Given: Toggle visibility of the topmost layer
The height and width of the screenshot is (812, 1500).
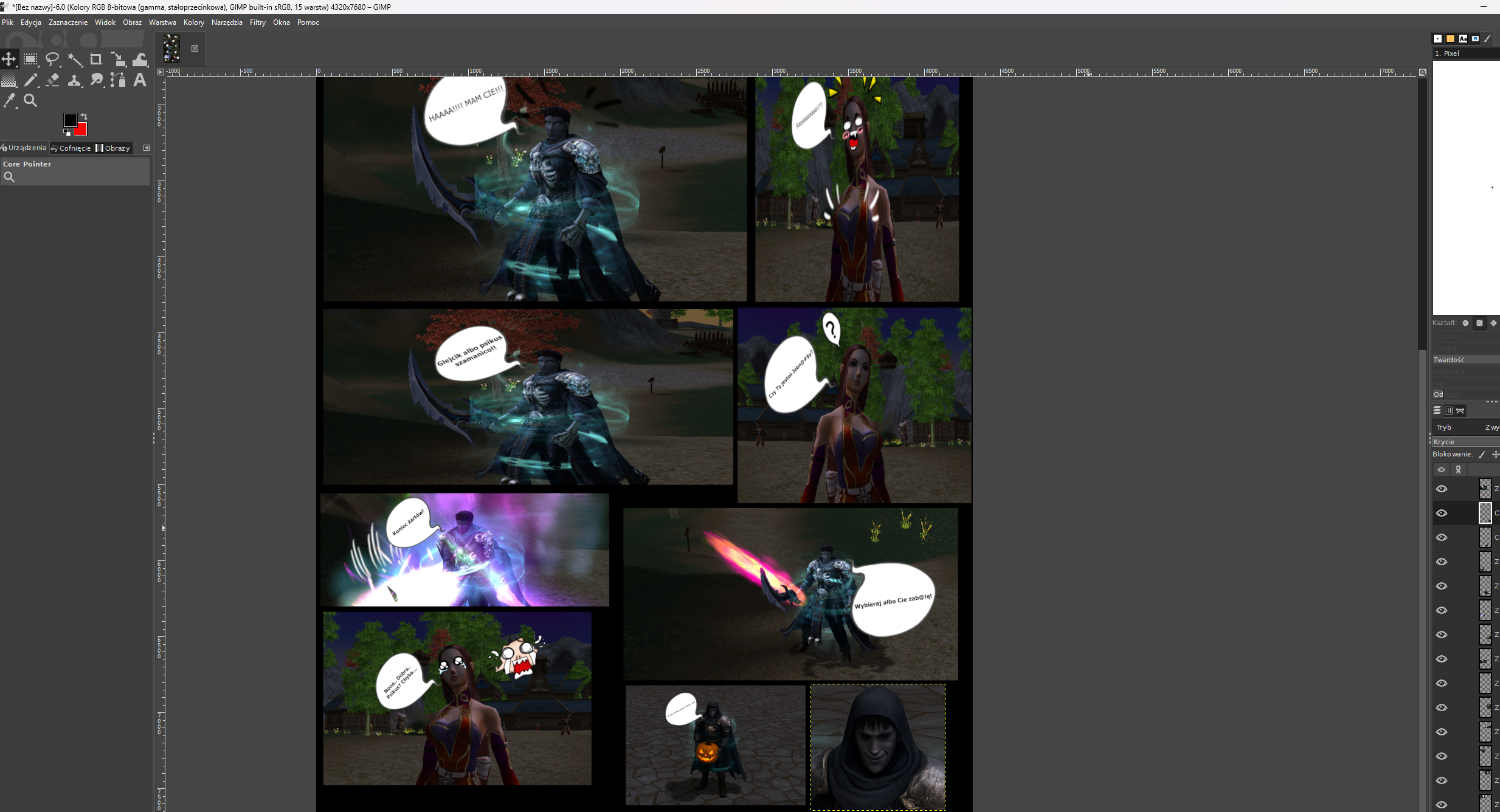Looking at the screenshot, I should click(x=1442, y=489).
